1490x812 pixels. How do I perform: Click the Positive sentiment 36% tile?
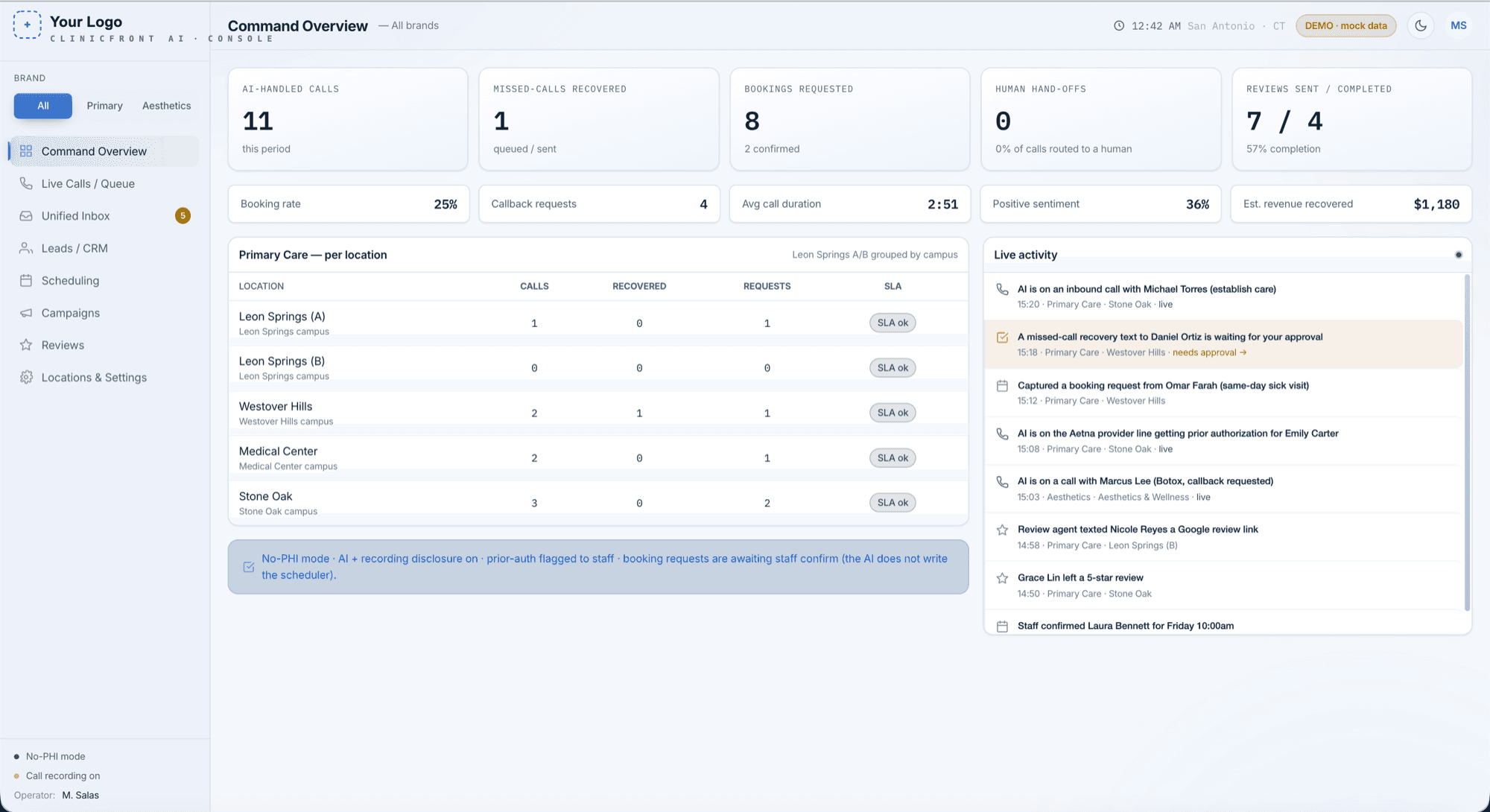[x=1100, y=204]
